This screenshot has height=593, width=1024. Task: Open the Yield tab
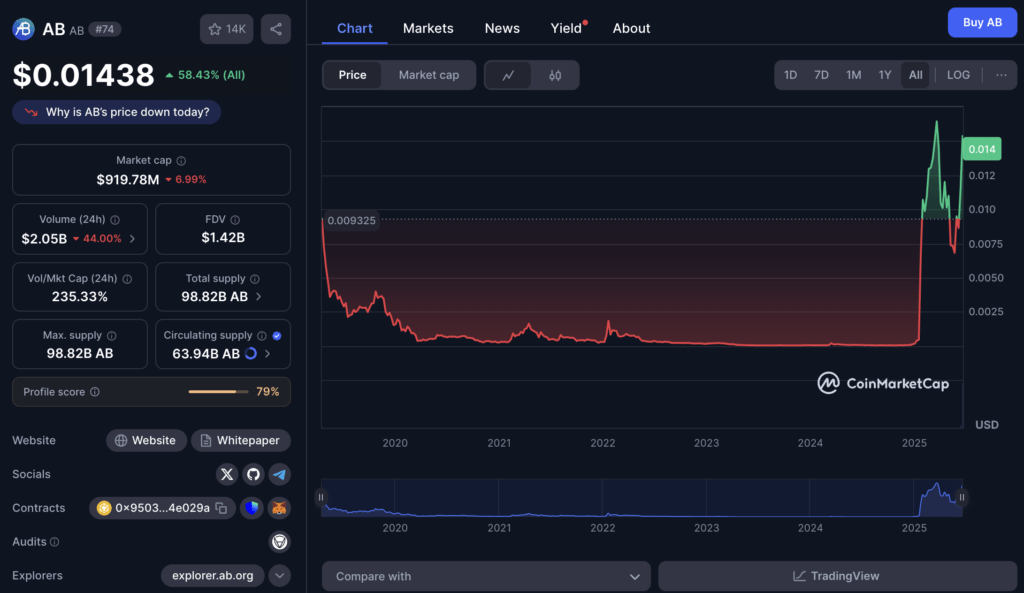point(566,28)
